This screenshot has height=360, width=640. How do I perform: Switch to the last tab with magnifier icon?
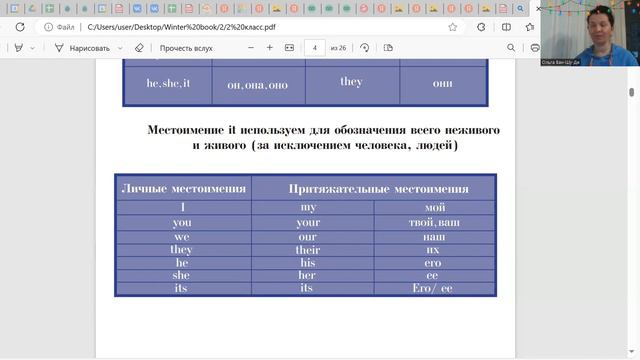click(x=520, y=8)
